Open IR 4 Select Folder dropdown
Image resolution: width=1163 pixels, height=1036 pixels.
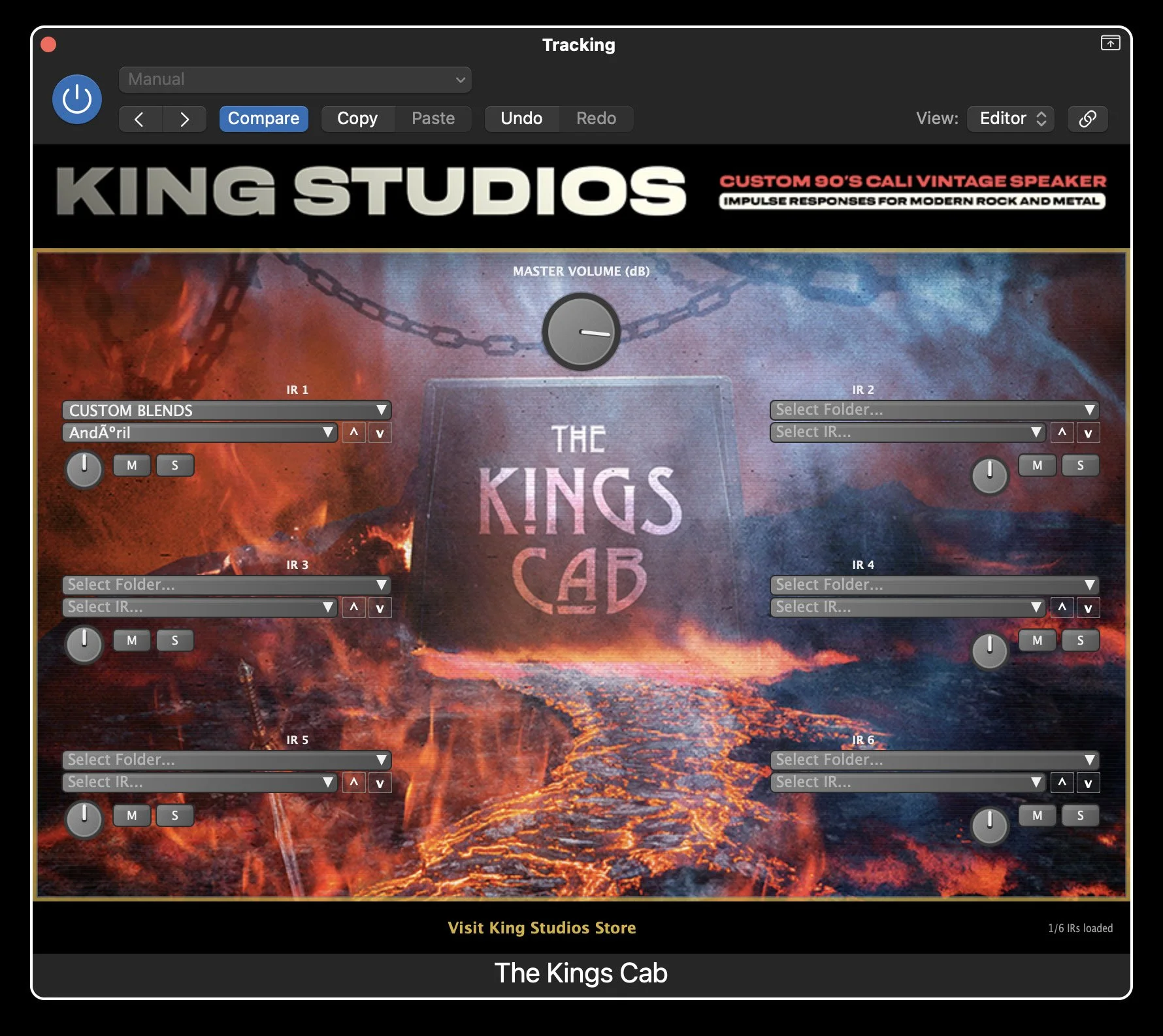pyautogui.click(x=935, y=585)
